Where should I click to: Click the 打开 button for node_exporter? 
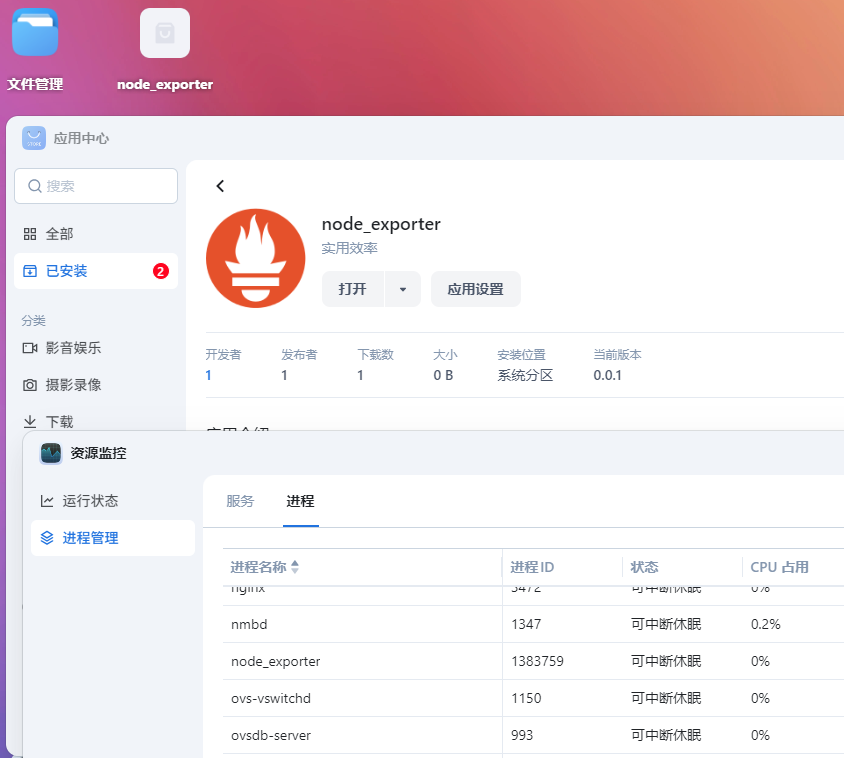(x=353, y=289)
